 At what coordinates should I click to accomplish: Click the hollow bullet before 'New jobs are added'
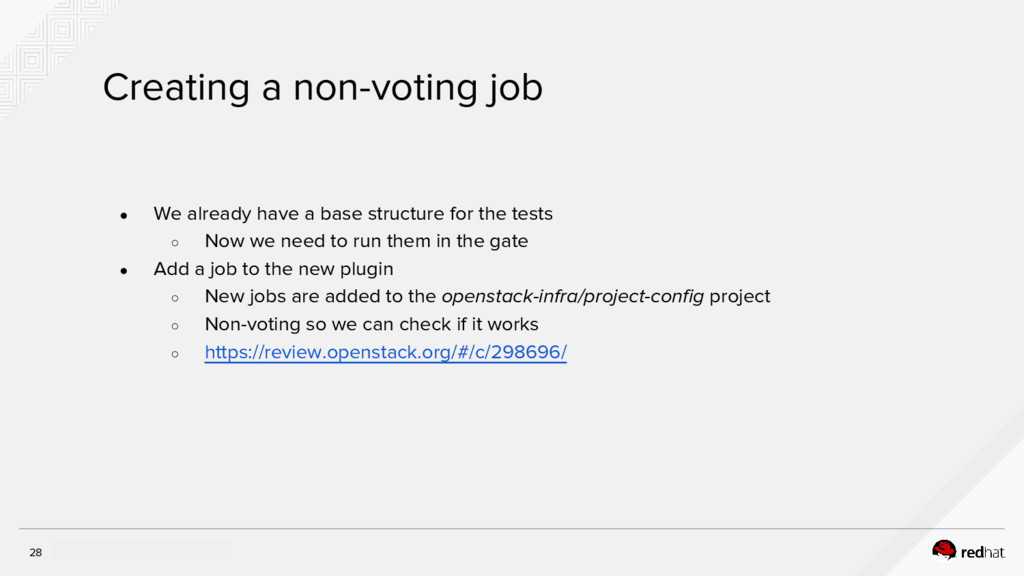(175, 298)
